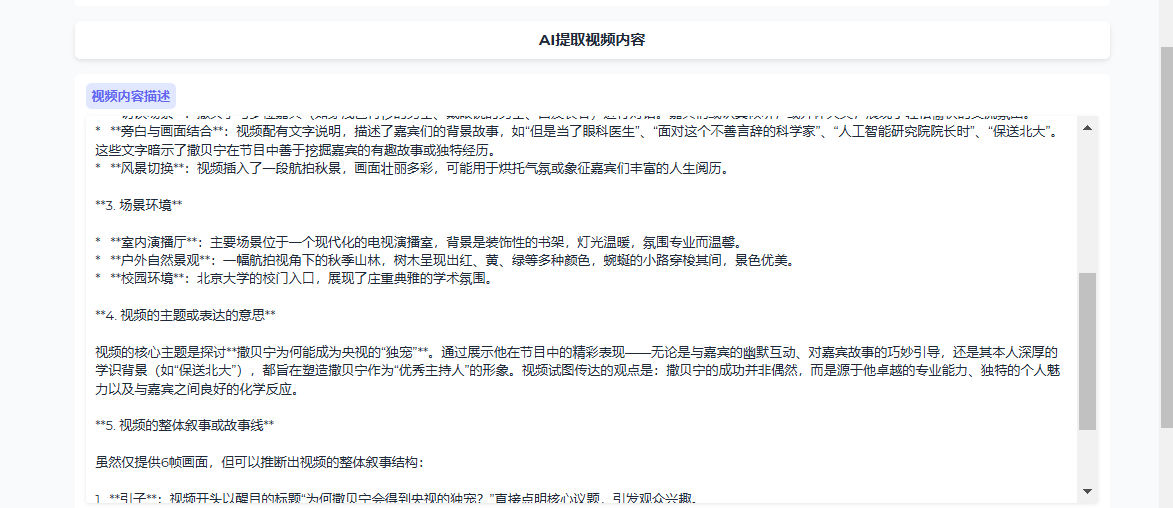Place cursor on the 室内演播厅 bullet line
This screenshot has height=508, width=1173.
[x=420, y=242]
